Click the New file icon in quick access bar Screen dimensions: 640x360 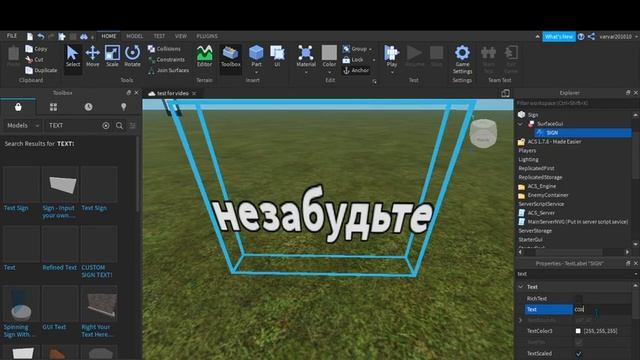(30, 36)
